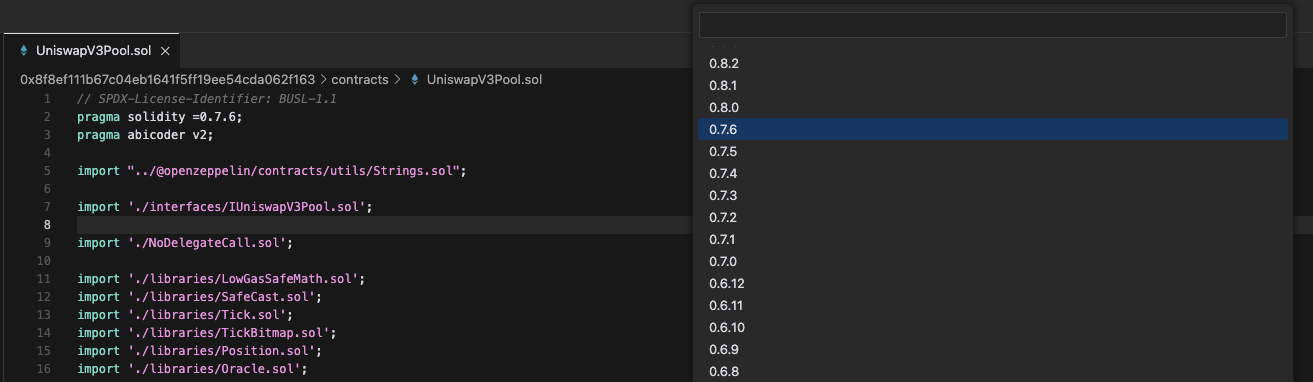Click the Strings.sol import path
This screenshot has height=382, width=1313.
pyautogui.click(x=294, y=171)
